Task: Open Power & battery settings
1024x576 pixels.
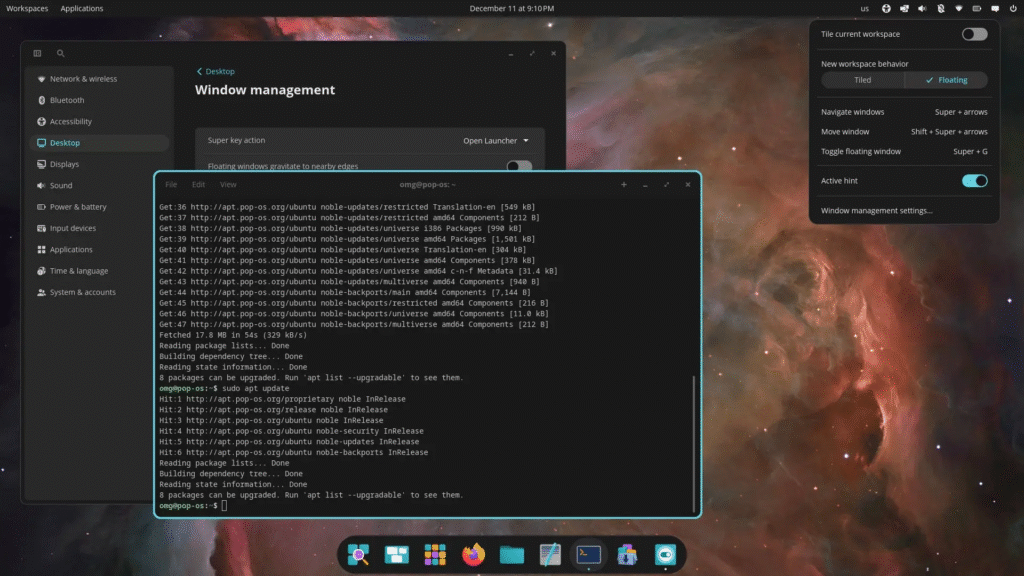Action: coord(78,206)
